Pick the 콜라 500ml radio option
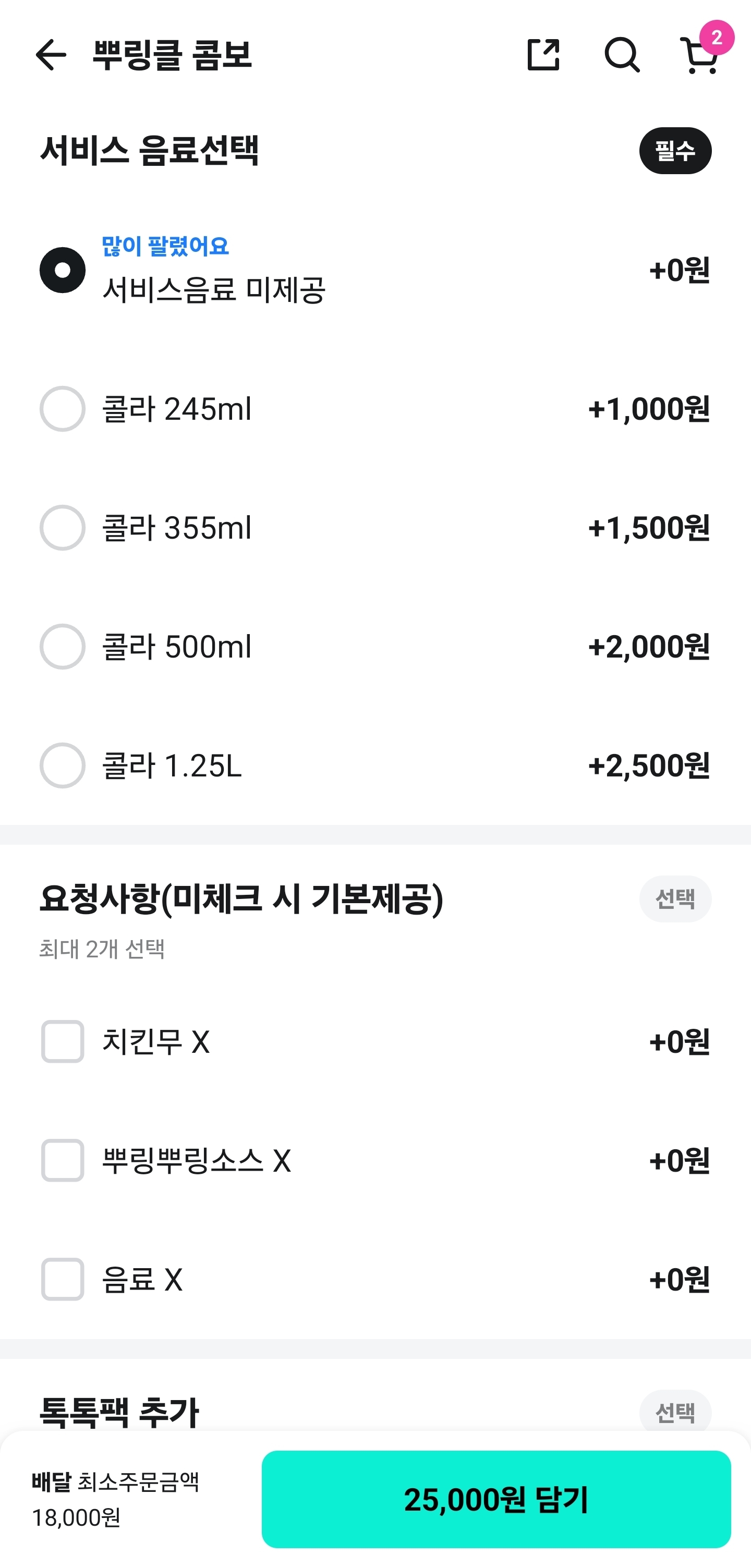The height and width of the screenshot is (1568, 751). 63,647
